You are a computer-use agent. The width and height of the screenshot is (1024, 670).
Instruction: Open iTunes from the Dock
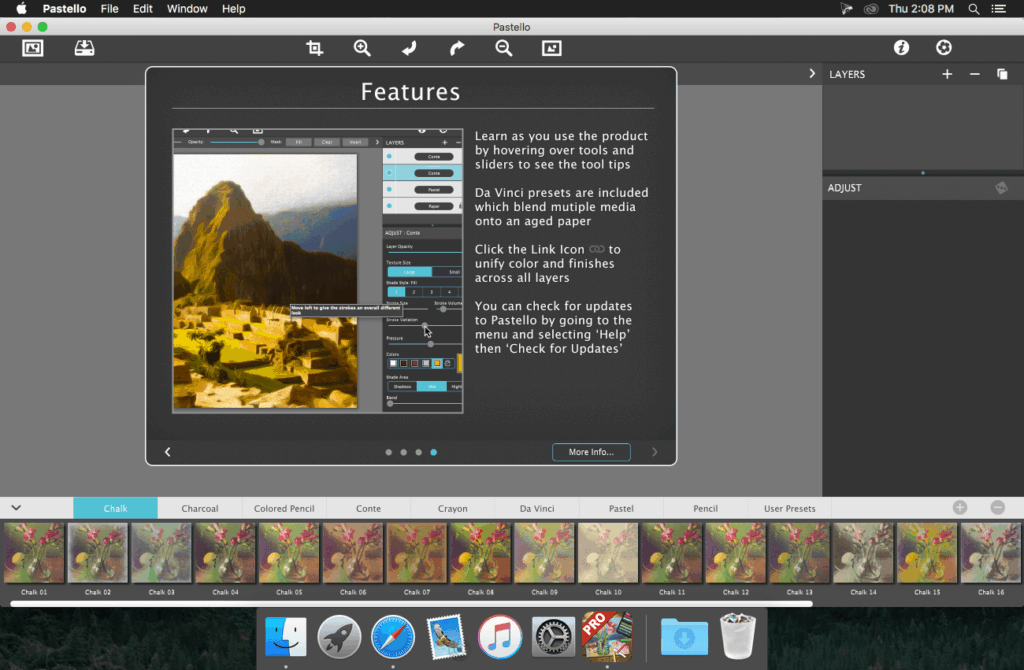click(x=500, y=636)
